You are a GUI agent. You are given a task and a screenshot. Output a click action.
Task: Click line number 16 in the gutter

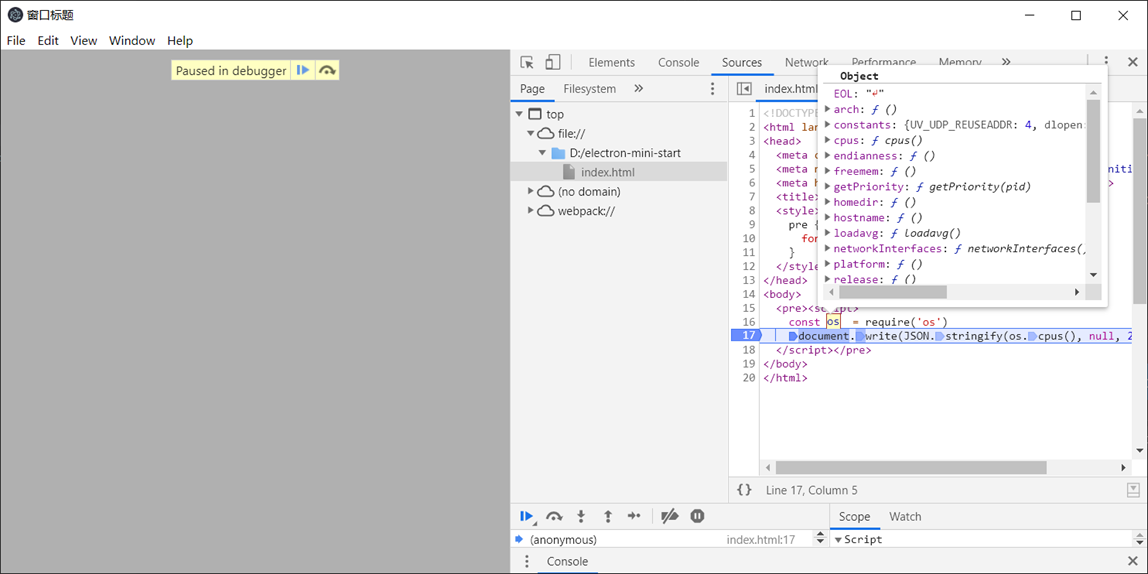point(748,321)
